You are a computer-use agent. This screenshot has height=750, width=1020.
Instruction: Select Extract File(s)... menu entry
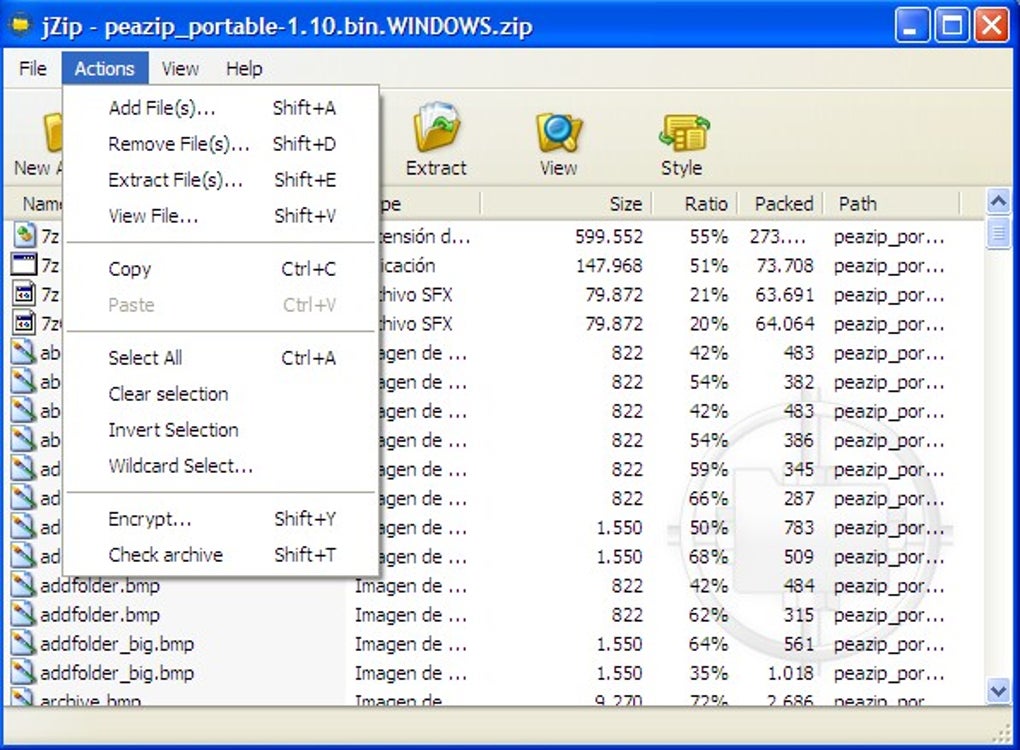pos(221,179)
